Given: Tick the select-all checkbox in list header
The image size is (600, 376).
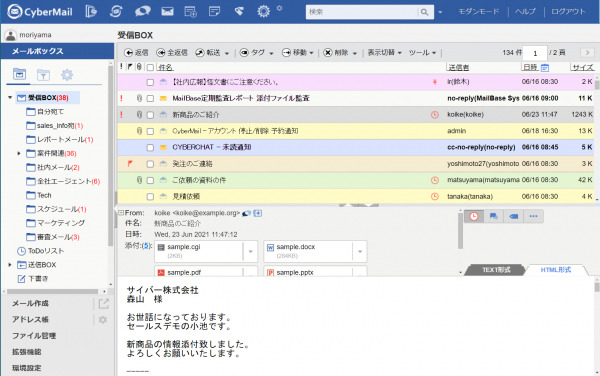Looking at the screenshot, I should pos(150,68).
